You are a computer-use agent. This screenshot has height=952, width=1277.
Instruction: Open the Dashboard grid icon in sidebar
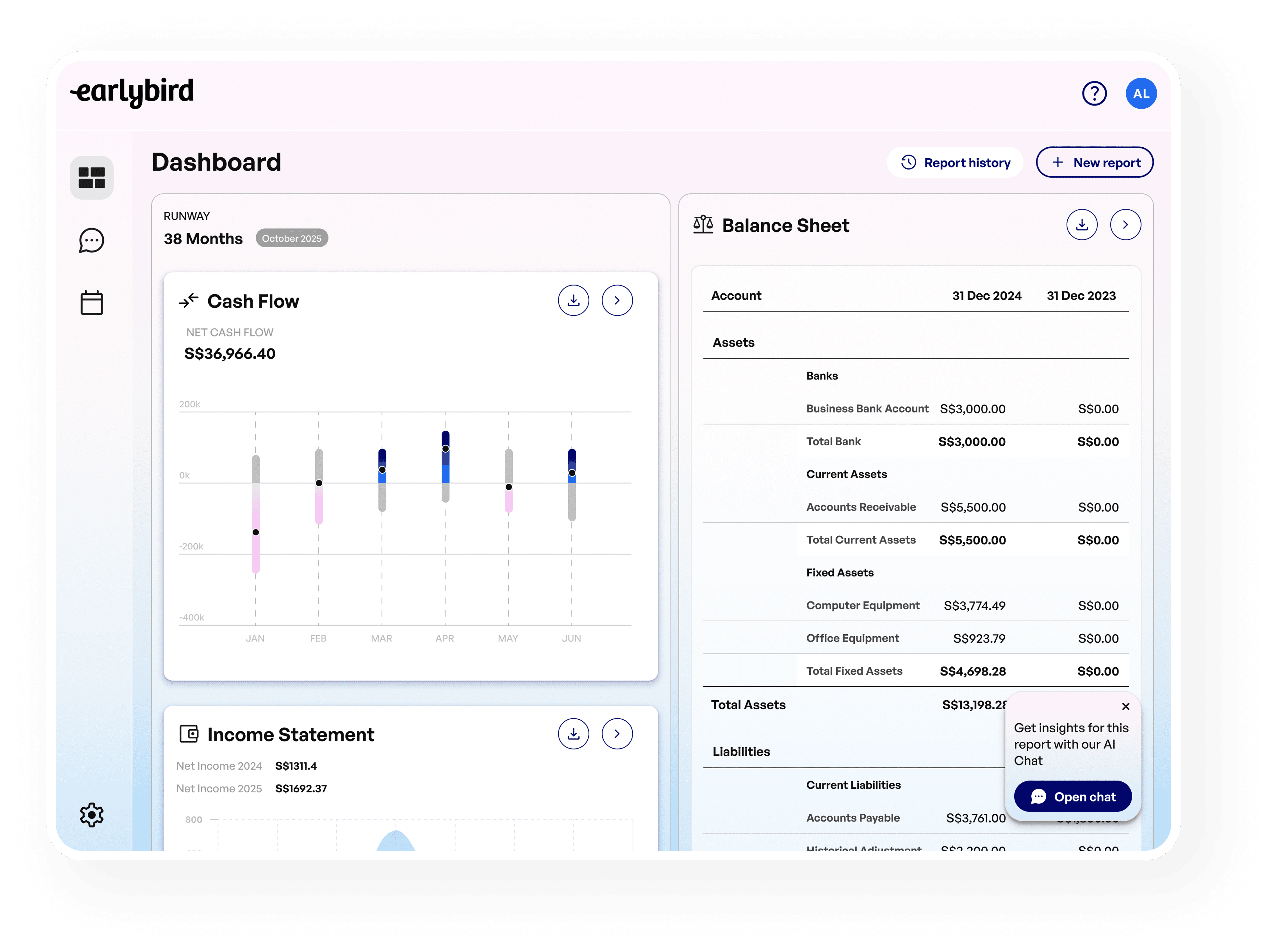(92, 177)
